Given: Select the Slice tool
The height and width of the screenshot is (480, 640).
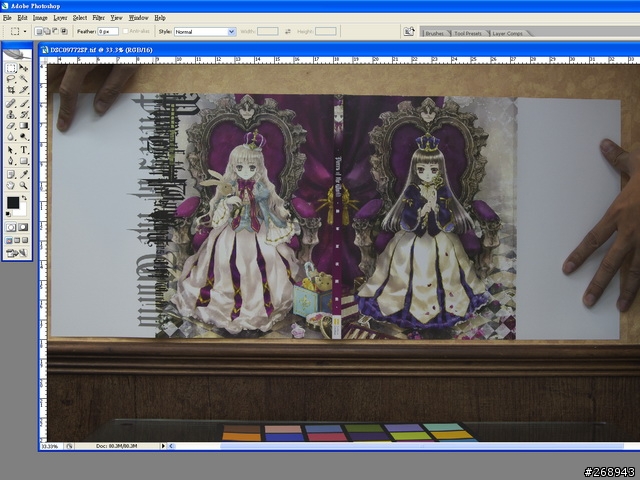Looking at the screenshot, I should pos(23,90).
